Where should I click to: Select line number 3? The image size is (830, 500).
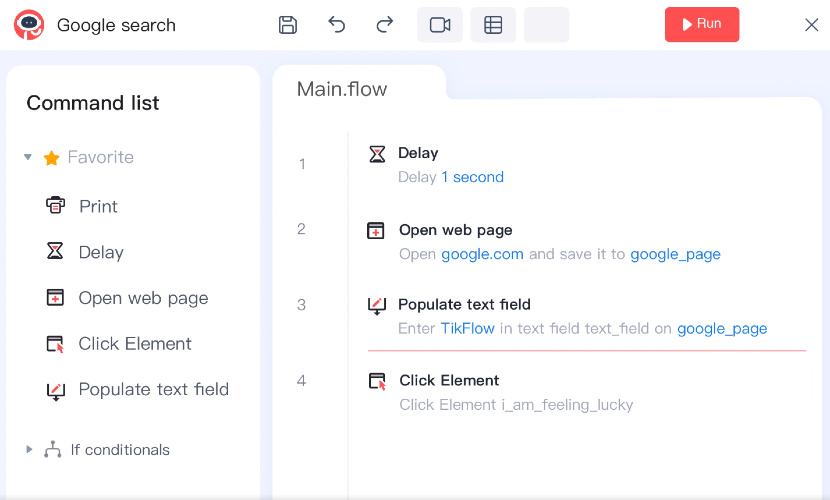coord(301,305)
